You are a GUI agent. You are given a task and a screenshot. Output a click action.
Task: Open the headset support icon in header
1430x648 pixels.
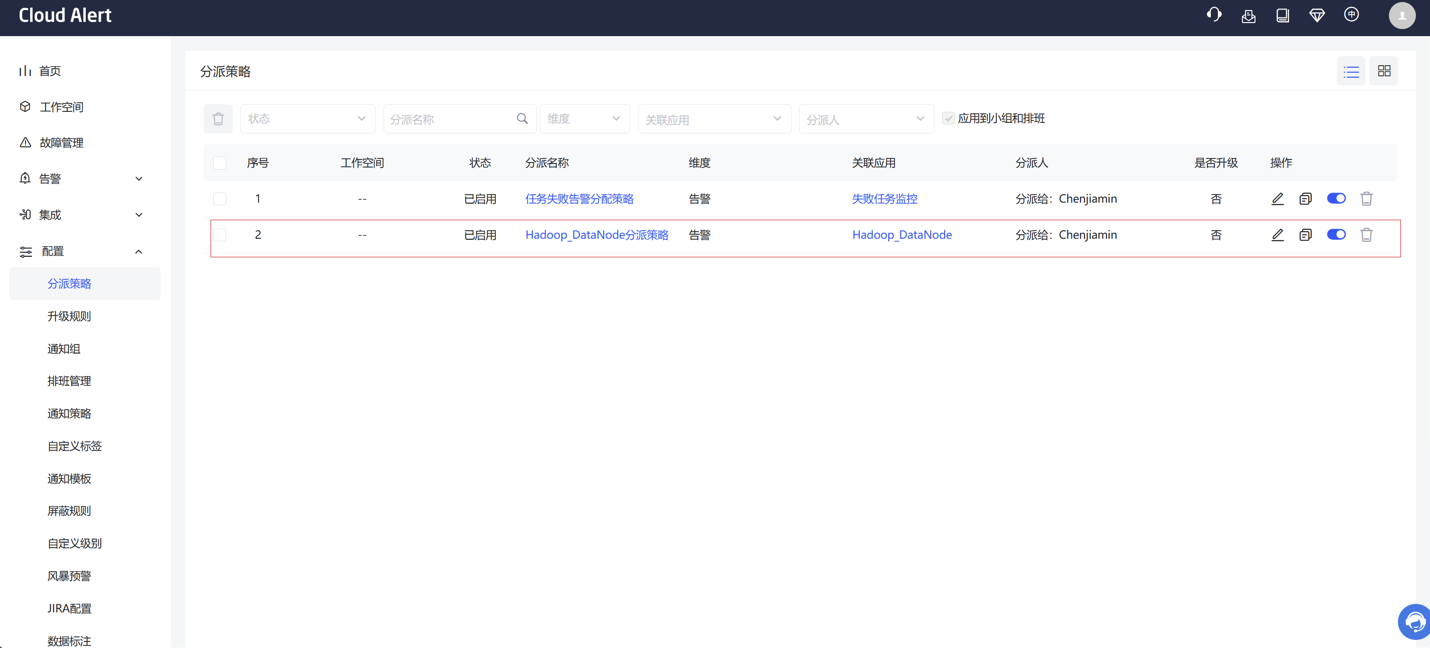[1214, 15]
